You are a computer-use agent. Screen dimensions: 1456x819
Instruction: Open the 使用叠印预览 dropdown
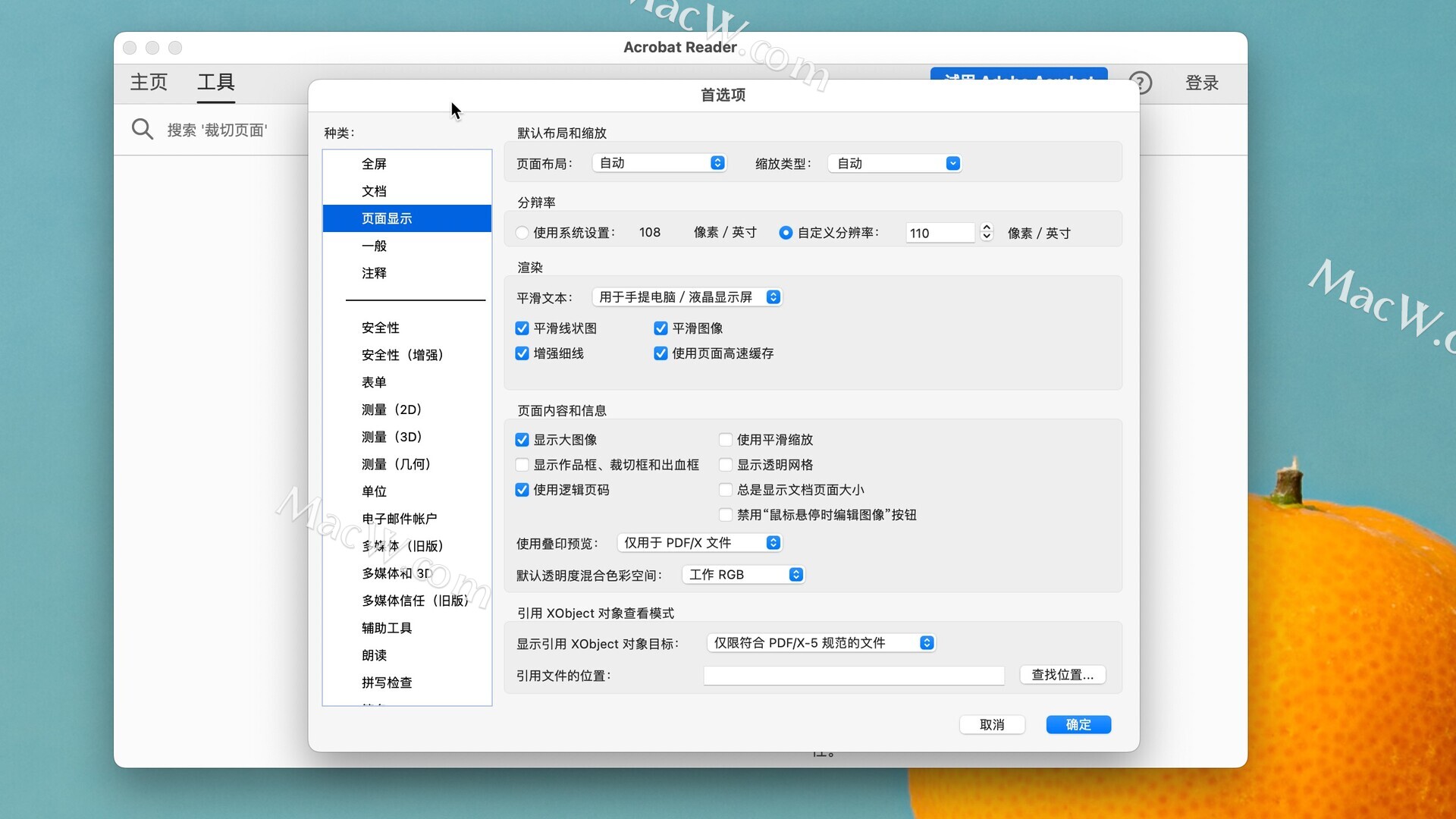(x=699, y=543)
